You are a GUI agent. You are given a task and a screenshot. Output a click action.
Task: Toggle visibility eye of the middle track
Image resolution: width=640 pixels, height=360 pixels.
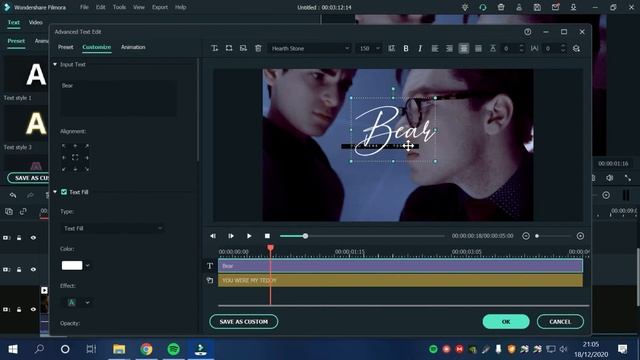click(33, 269)
